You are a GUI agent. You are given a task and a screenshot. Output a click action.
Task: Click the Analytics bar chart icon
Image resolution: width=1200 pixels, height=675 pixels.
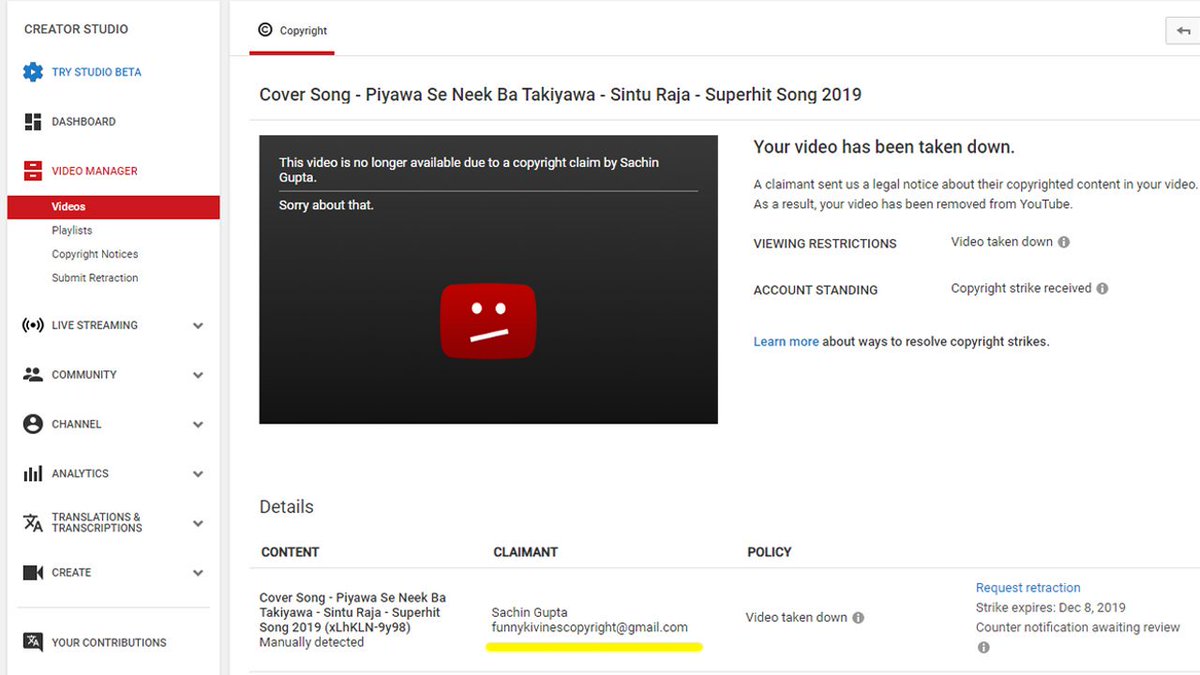pyautogui.click(x=33, y=474)
